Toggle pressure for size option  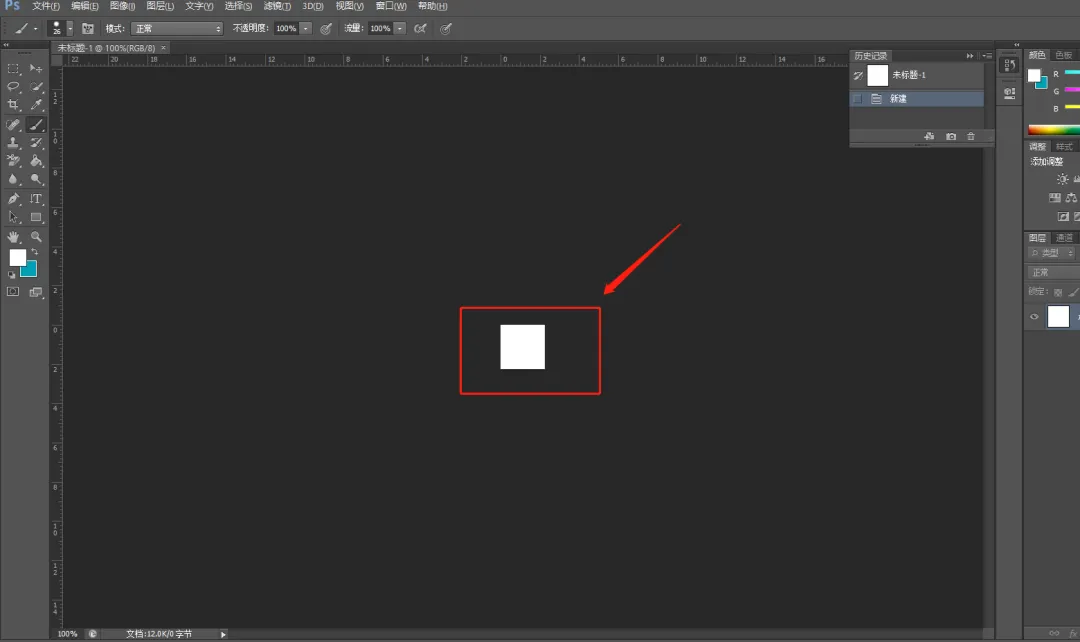click(x=446, y=28)
